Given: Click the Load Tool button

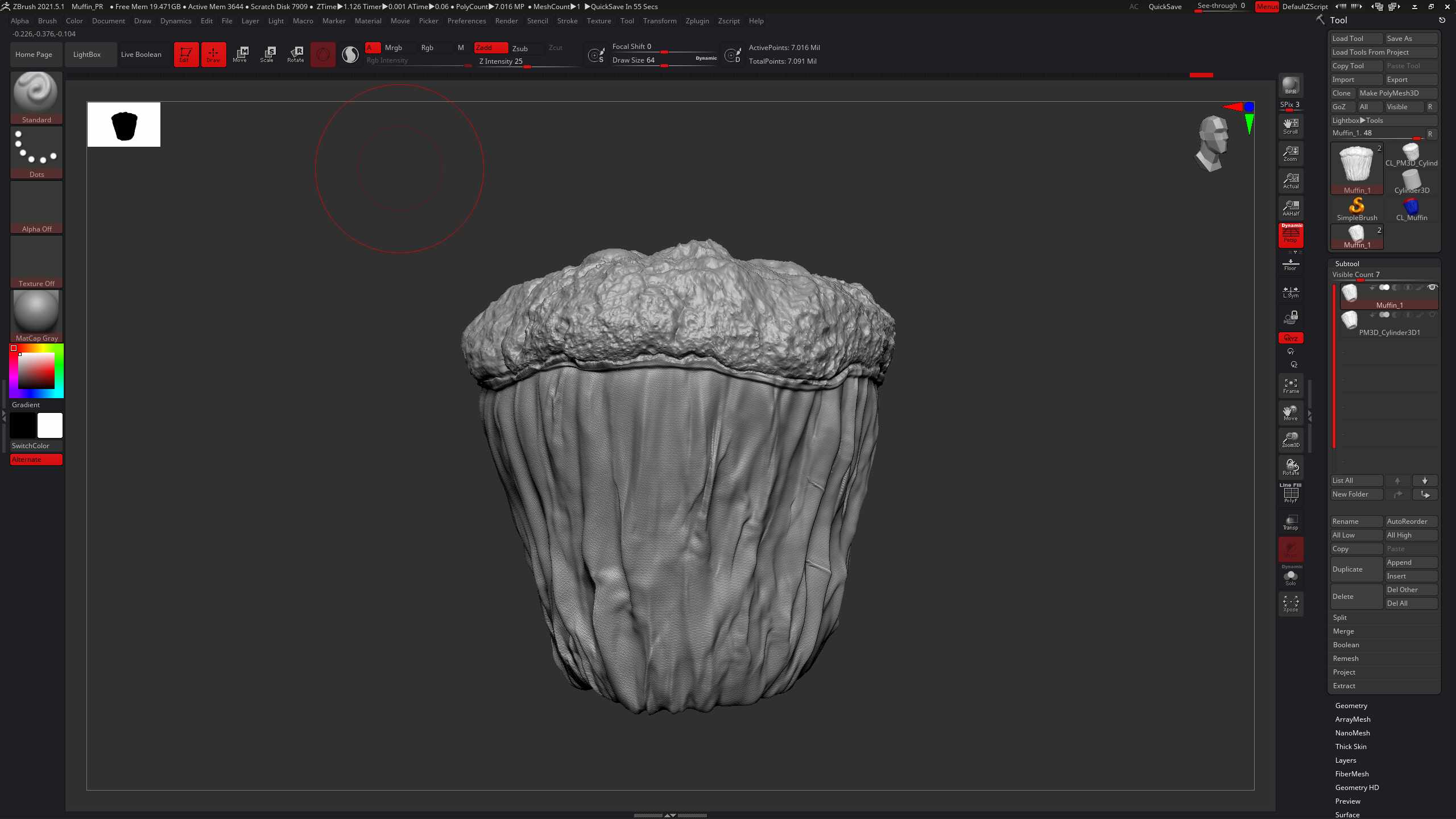Looking at the screenshot, I should click(x=1356, y=39).
